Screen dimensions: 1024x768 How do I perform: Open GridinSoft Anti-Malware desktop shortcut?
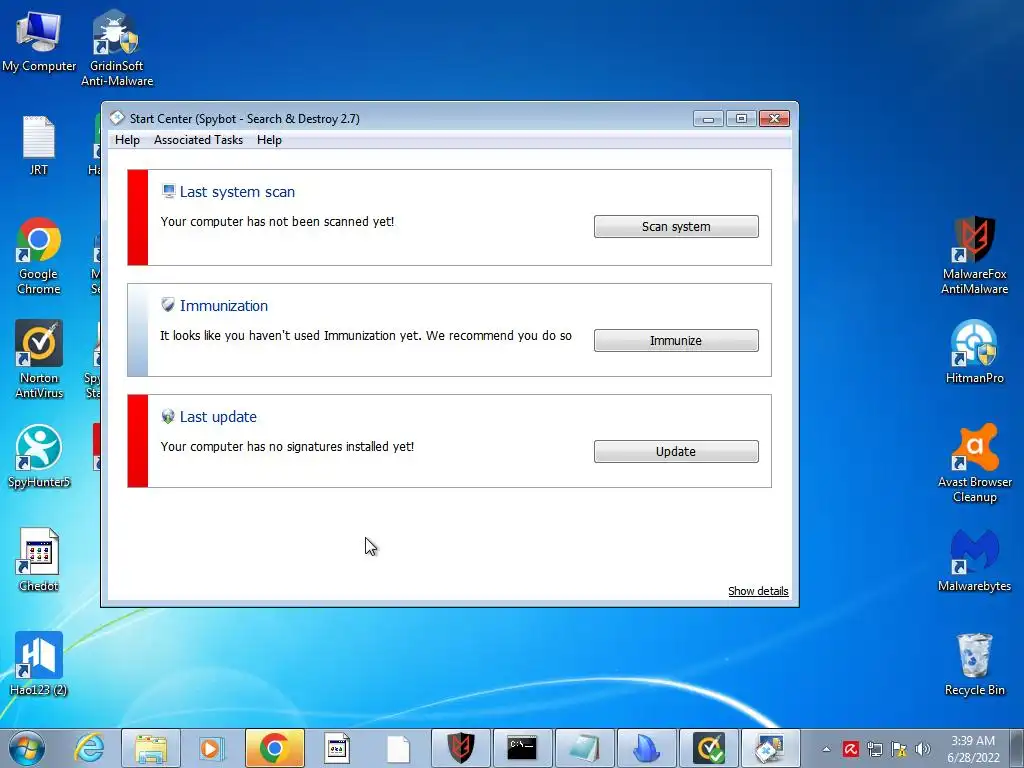(117, 48)
